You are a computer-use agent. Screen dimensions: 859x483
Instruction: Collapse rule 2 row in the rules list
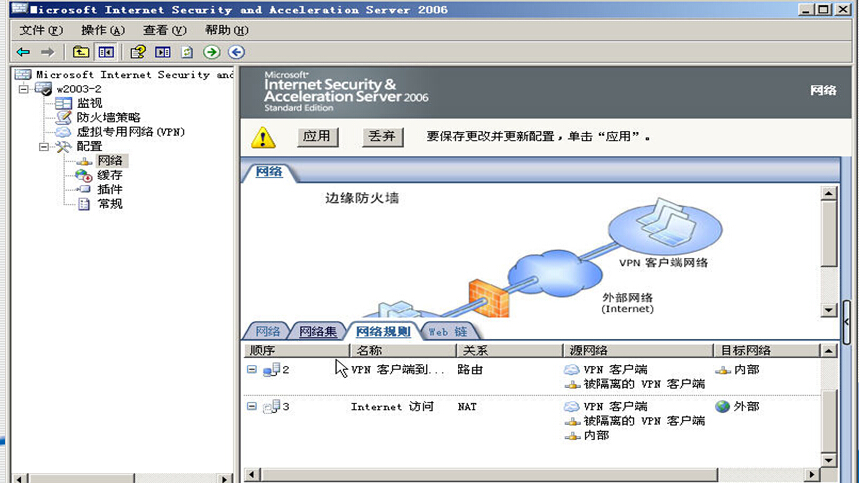coord(252,370)
